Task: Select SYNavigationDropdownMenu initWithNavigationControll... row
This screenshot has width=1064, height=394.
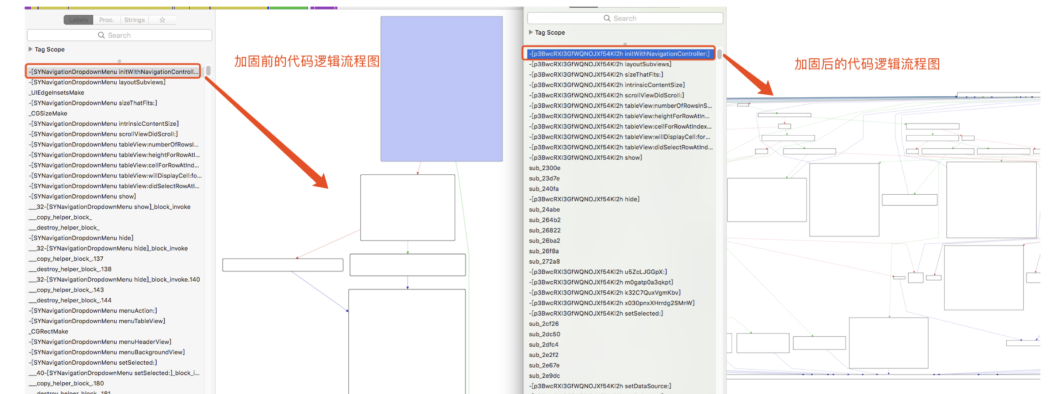Action: coord(113,71)
